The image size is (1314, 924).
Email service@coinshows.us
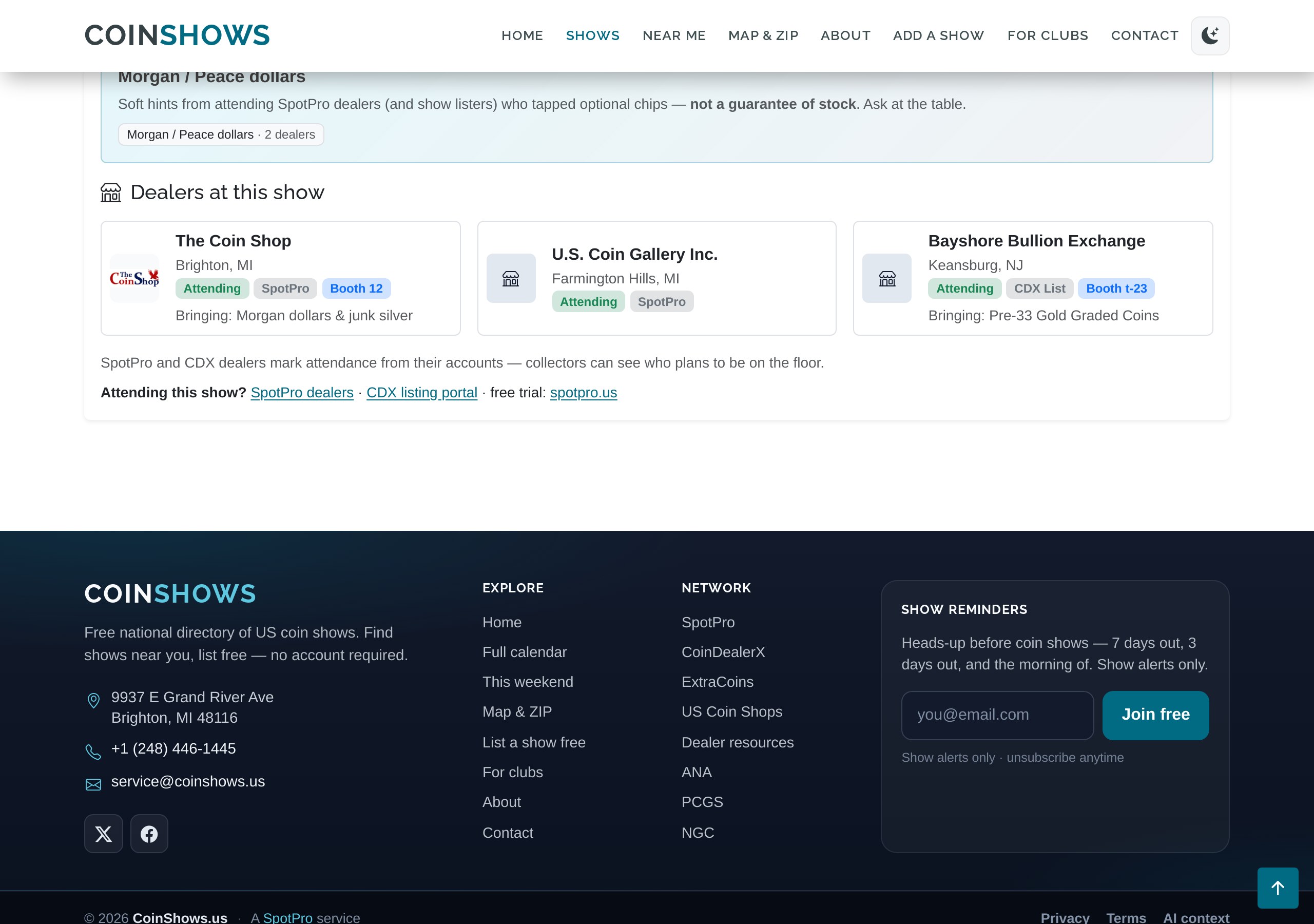[x=188, y=782]
